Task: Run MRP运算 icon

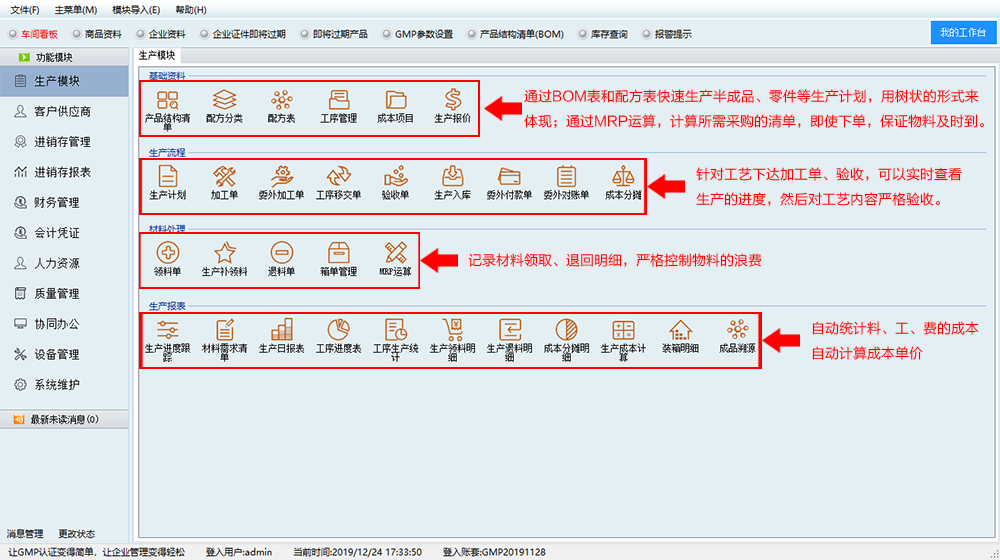Action: (395, 253)
